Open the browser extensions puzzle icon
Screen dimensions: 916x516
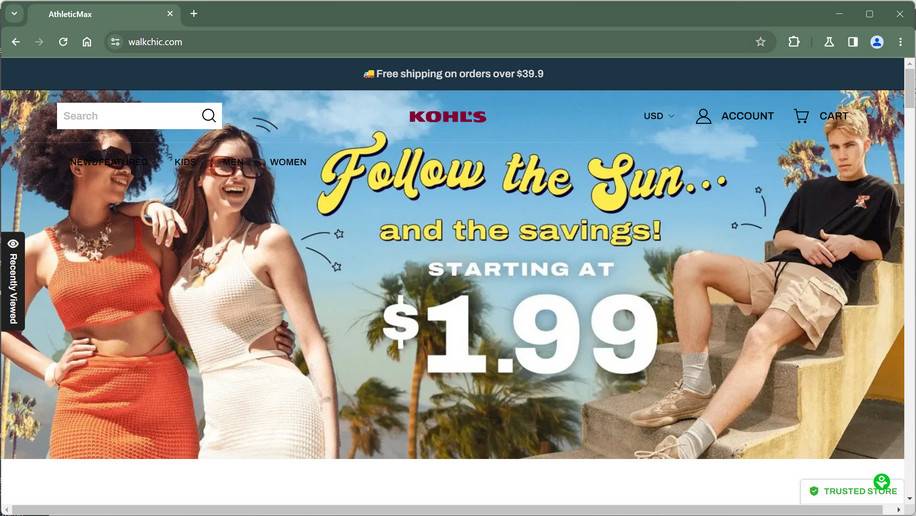793,42
